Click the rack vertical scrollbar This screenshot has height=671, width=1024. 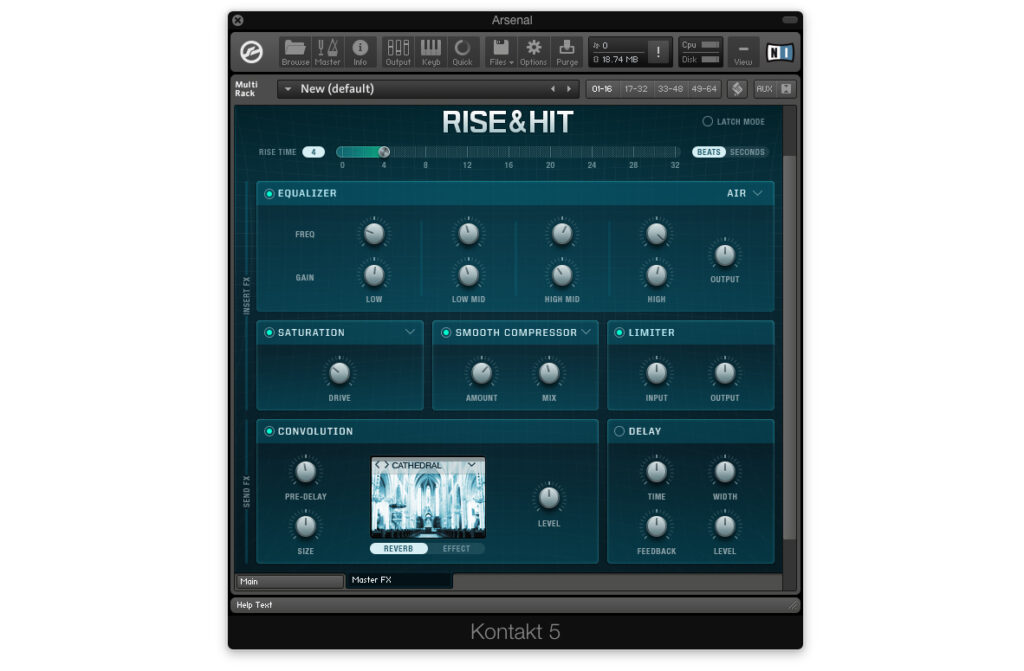click(790, 348)
